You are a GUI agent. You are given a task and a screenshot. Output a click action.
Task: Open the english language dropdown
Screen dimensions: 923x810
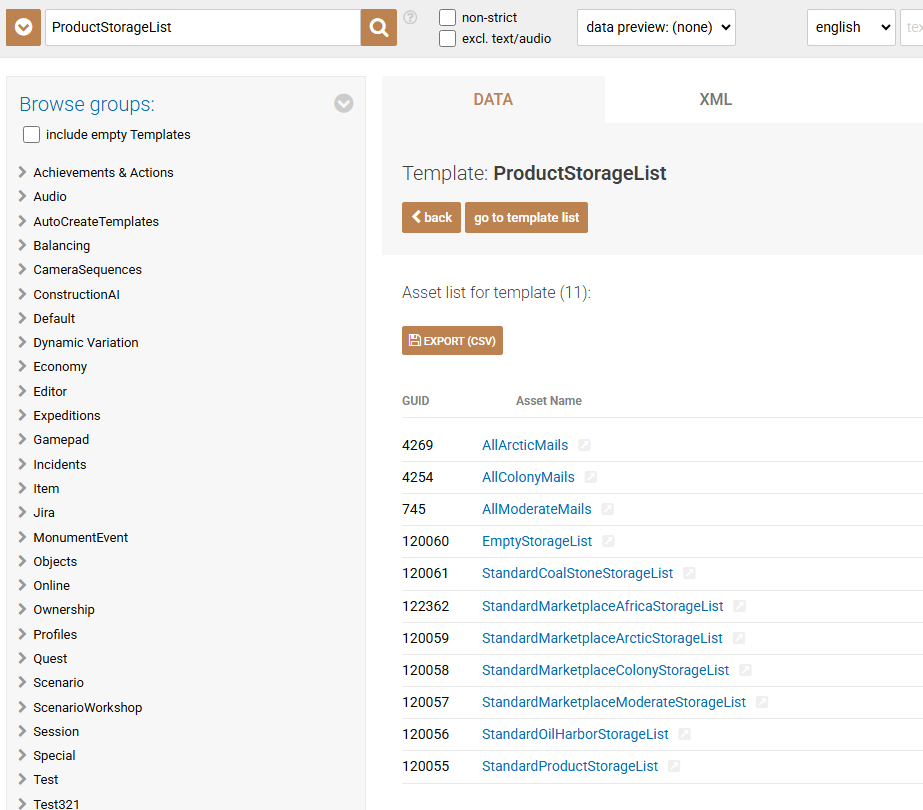(851, 27)
